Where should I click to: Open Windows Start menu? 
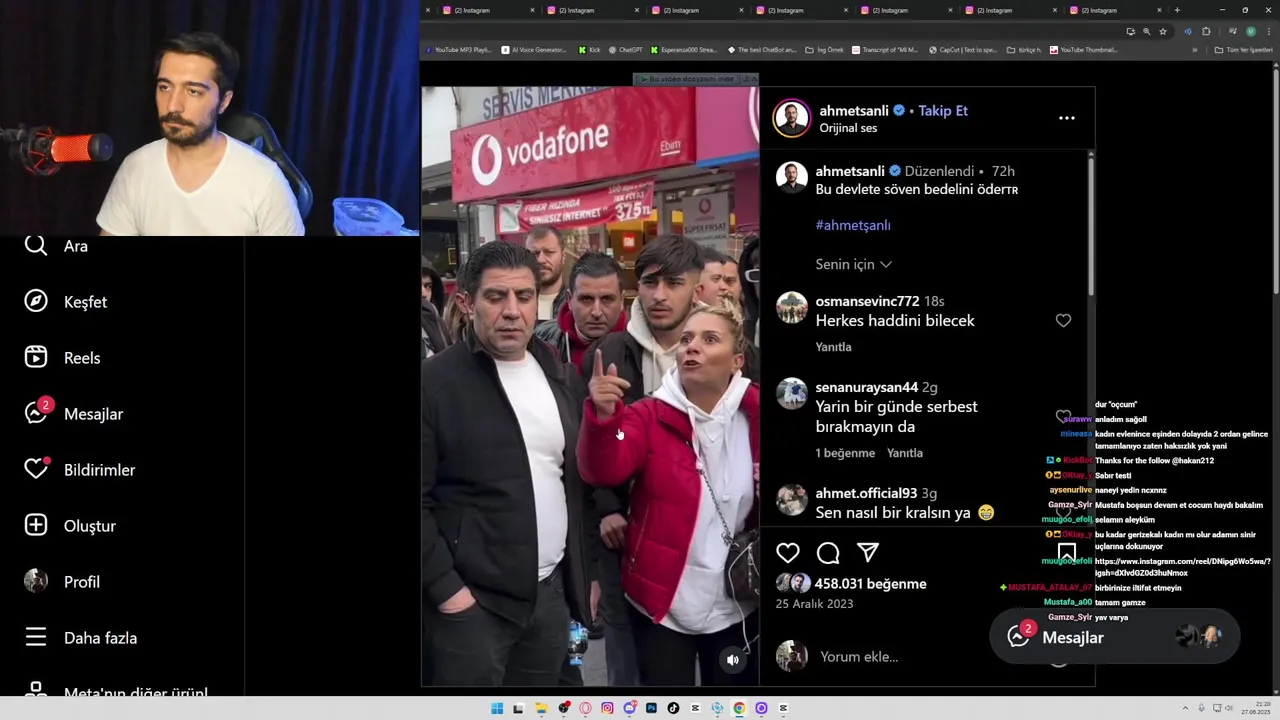pos(497,708)
